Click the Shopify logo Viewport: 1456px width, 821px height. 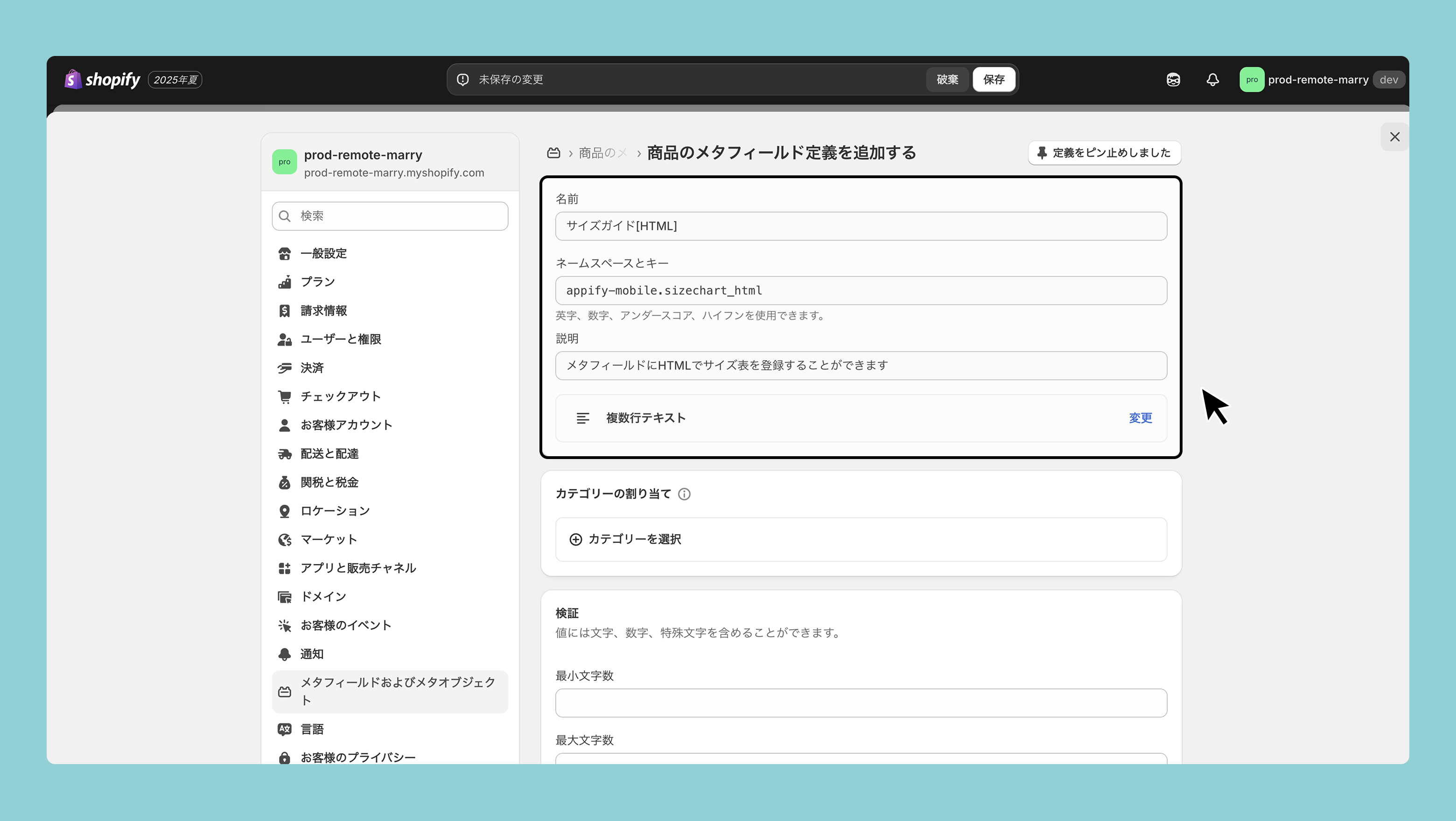click(103, 80)
